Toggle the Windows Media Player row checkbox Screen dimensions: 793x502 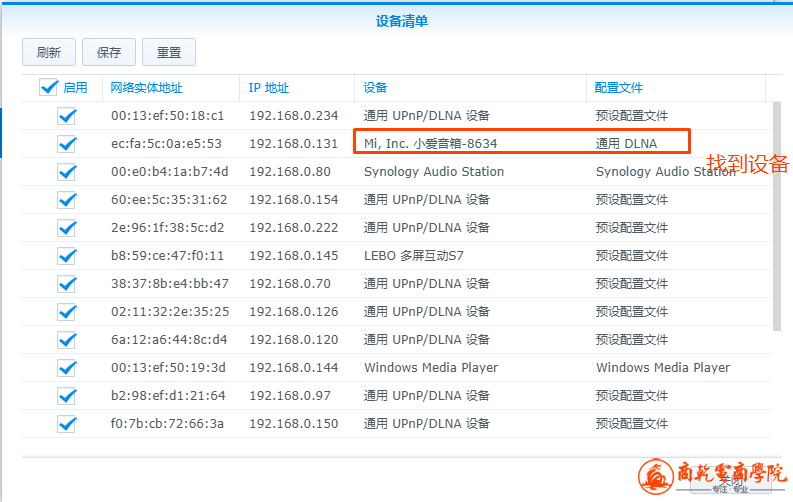pyautogui.click(x=67, y=368)
